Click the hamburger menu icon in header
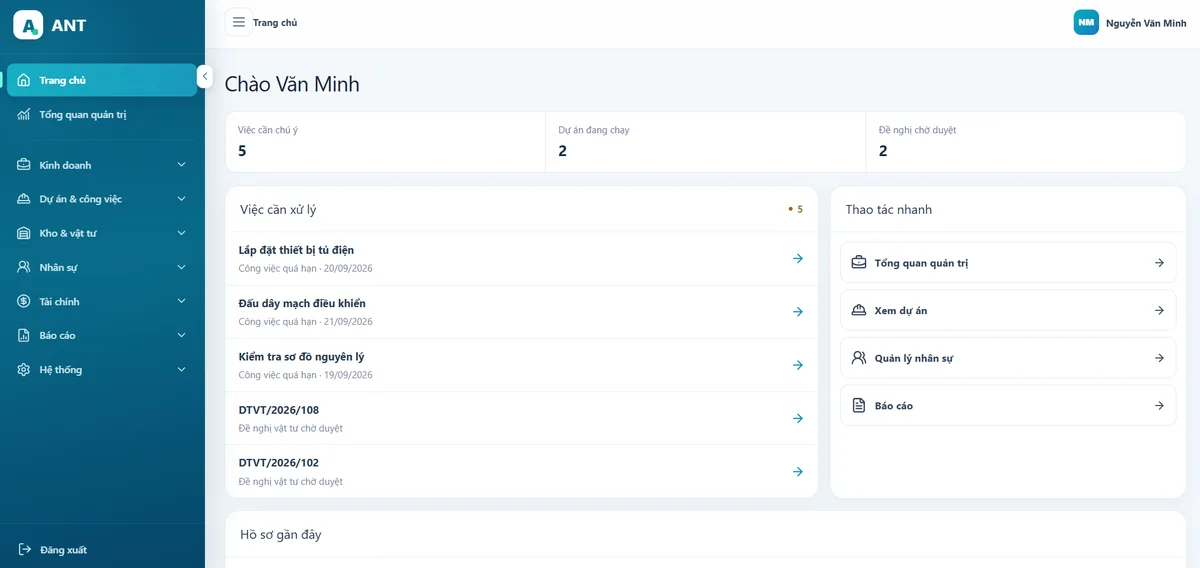1200x568 pixels. (238, 22)
